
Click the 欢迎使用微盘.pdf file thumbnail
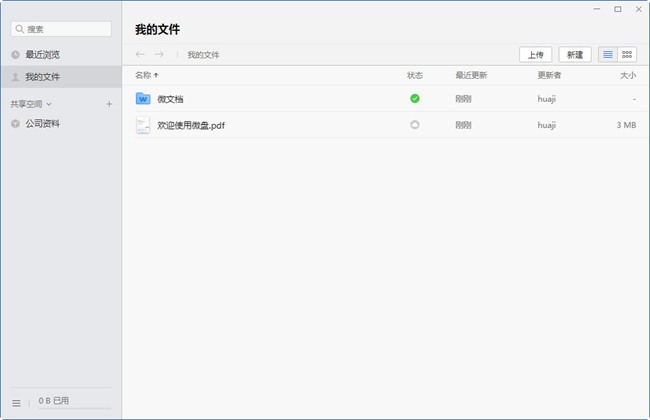(143, 125)
